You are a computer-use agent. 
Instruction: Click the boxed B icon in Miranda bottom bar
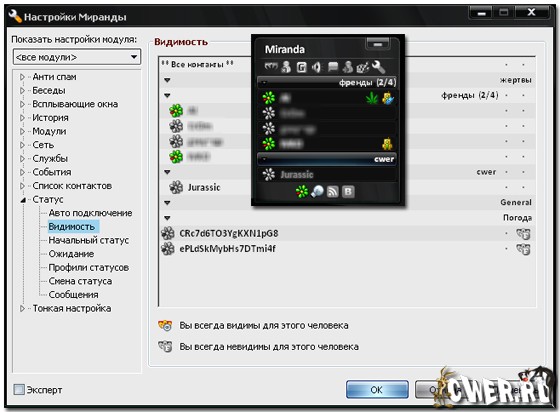(348, 192)
